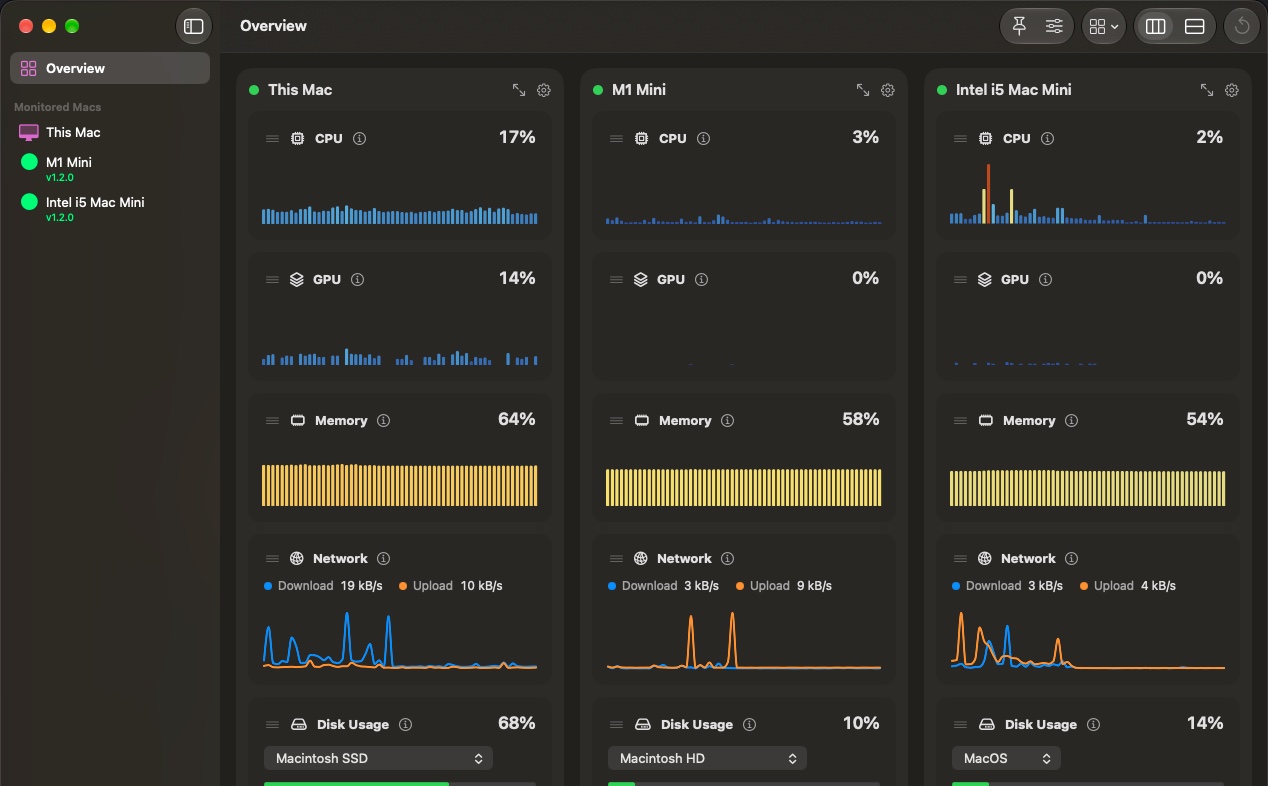Screen dimensions: 1268x786
Task: Click the GPU layers icon on M1 Mini
Action: point(641,280)
